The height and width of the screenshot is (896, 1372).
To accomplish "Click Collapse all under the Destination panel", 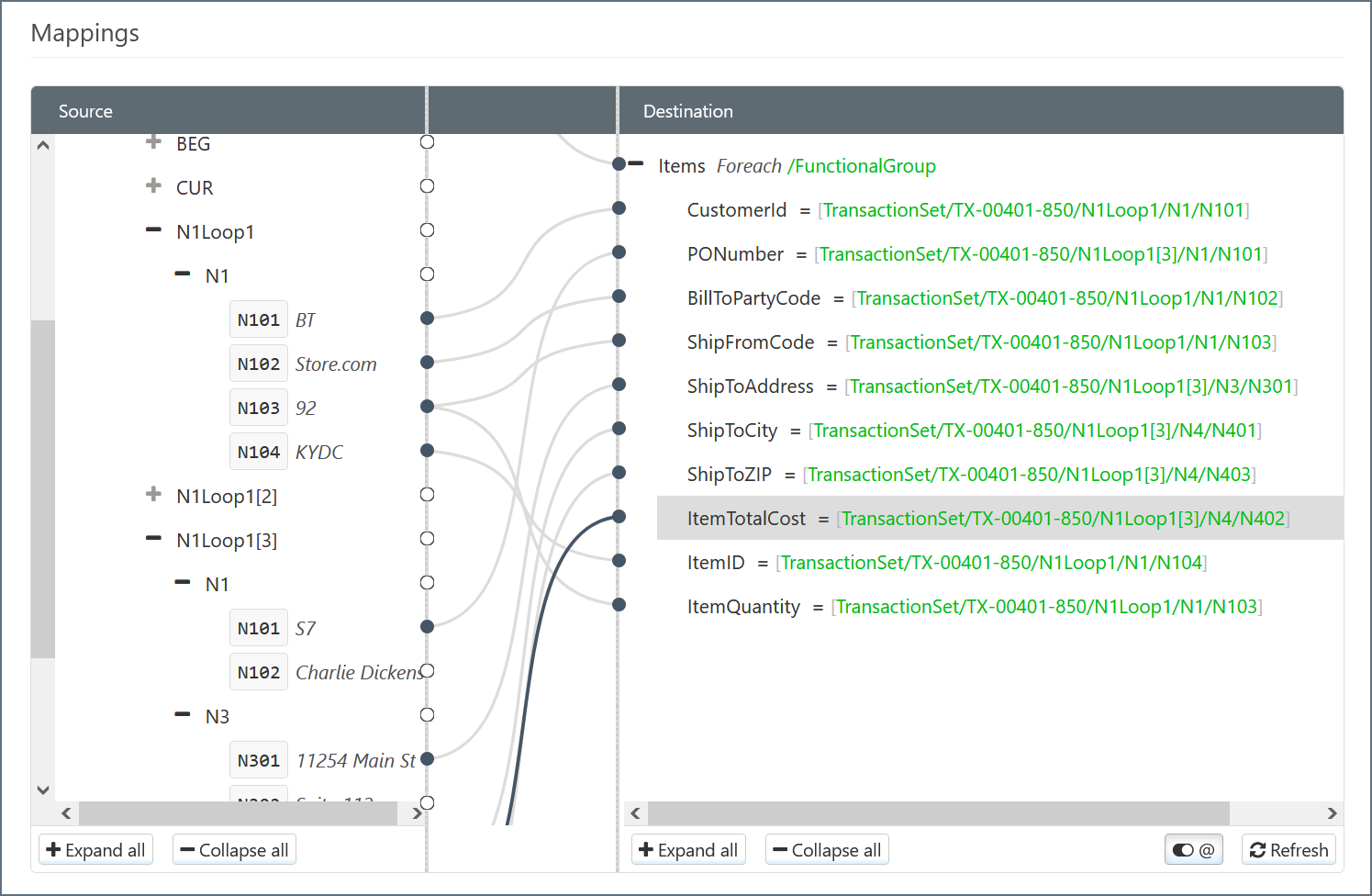I will coord(827,850).
